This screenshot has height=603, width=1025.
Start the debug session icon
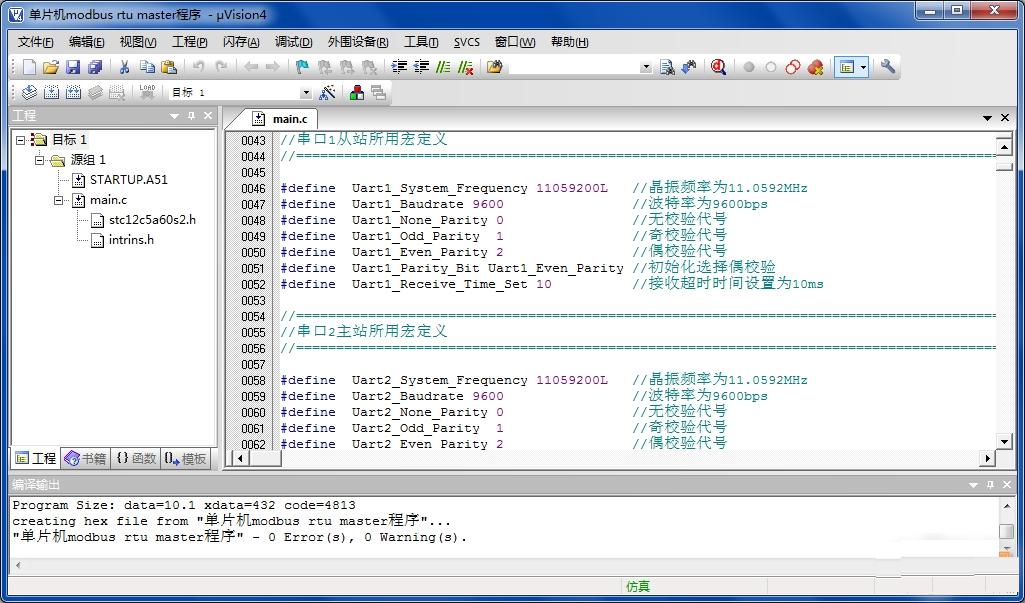click(x=717, y=67)
